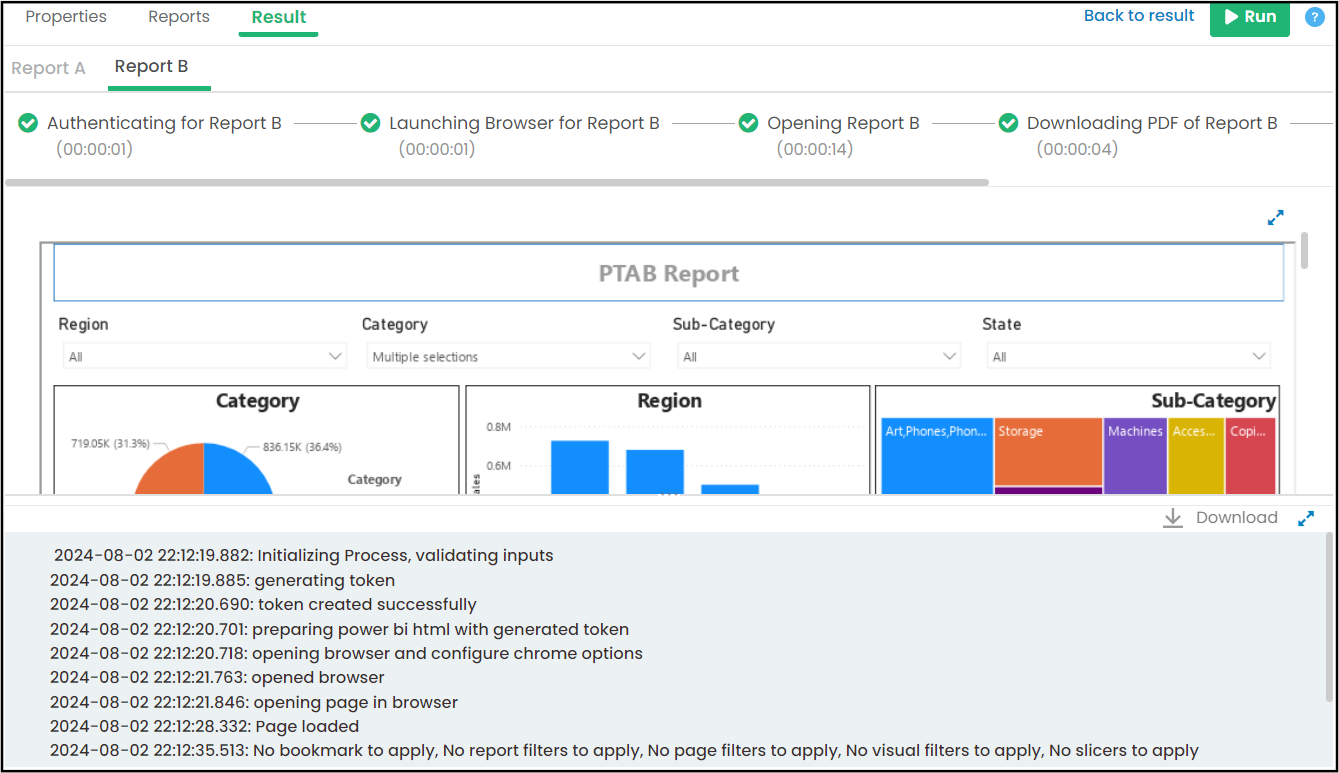Open the Sub-Category slicer dropdown
This screenshot has height=773, width=1339.
click(818, 356)
